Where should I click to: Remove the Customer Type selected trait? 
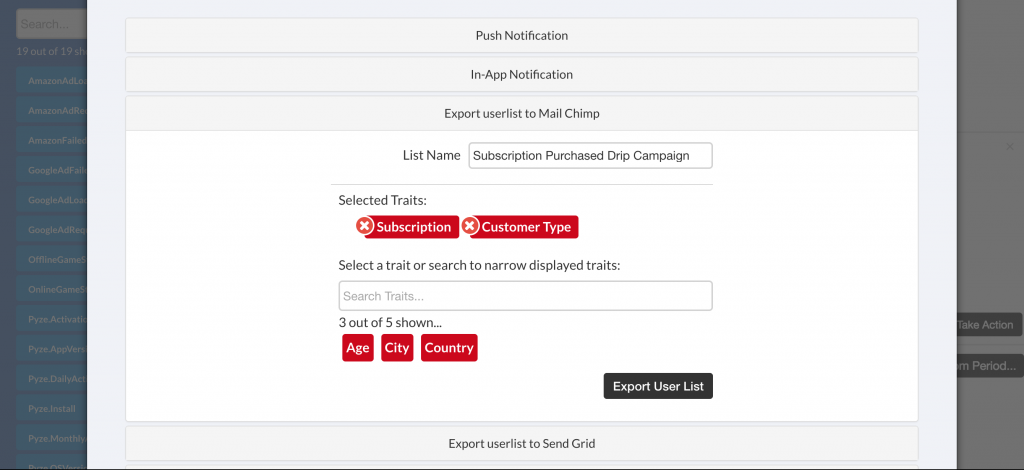(x=470, y=226)
